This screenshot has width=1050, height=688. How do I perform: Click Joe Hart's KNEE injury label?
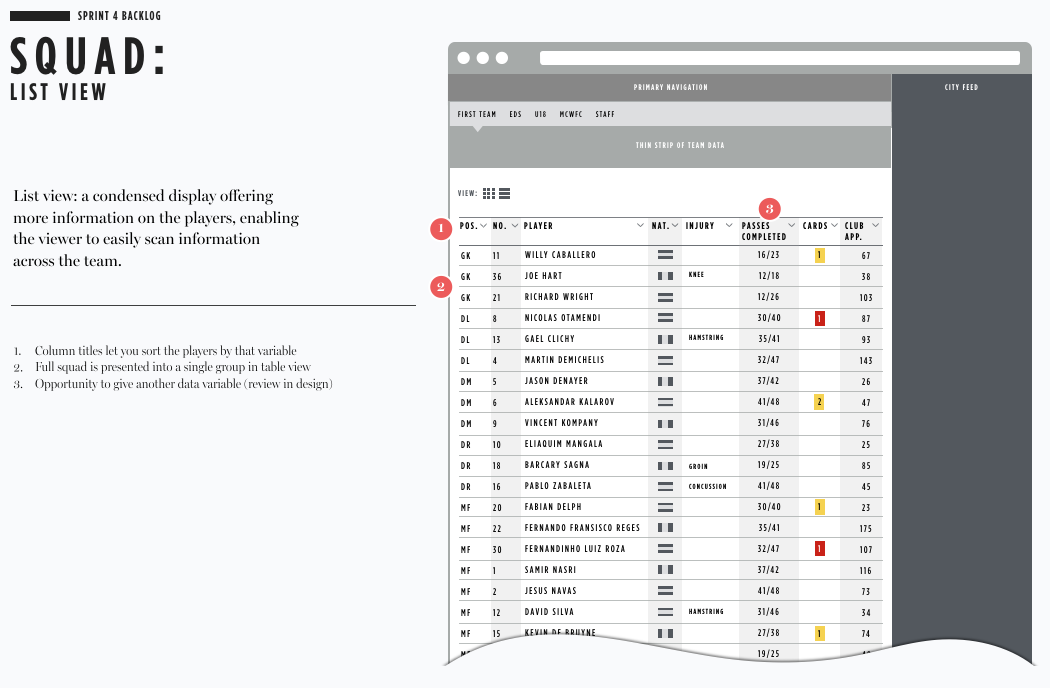point(696,275)
